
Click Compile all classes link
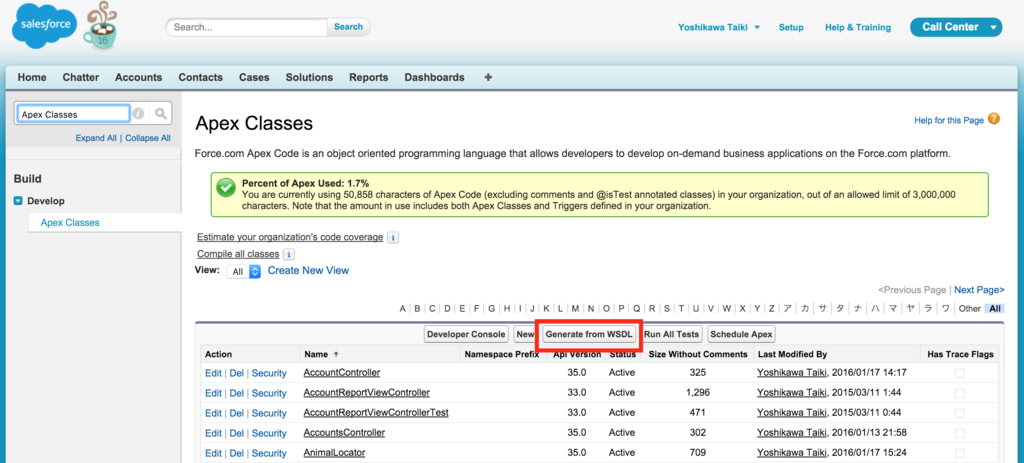[x=238, y=253]
